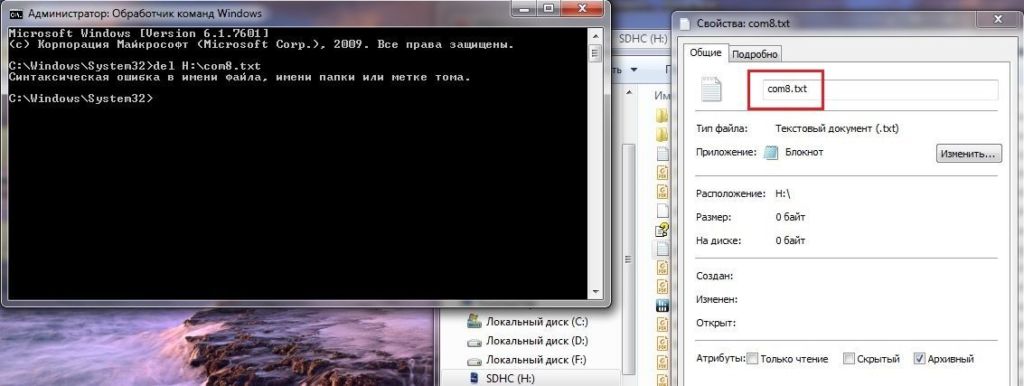Click the 'del H:\com8.txt' command line text
Viewport: 1024px width, 386px height.
[x=206, y=66]
